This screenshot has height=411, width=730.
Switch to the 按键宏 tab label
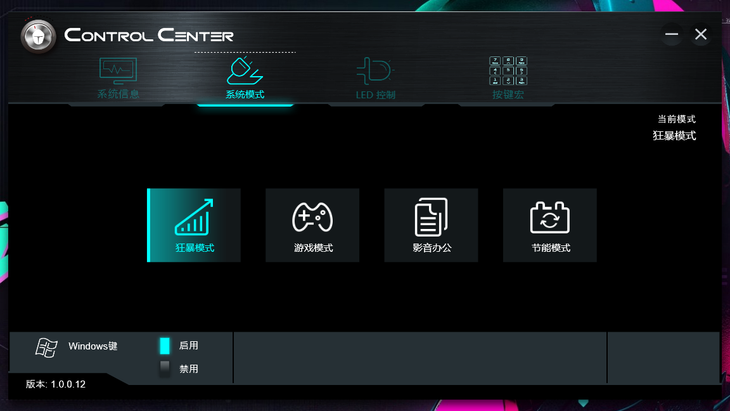[508, 95]
